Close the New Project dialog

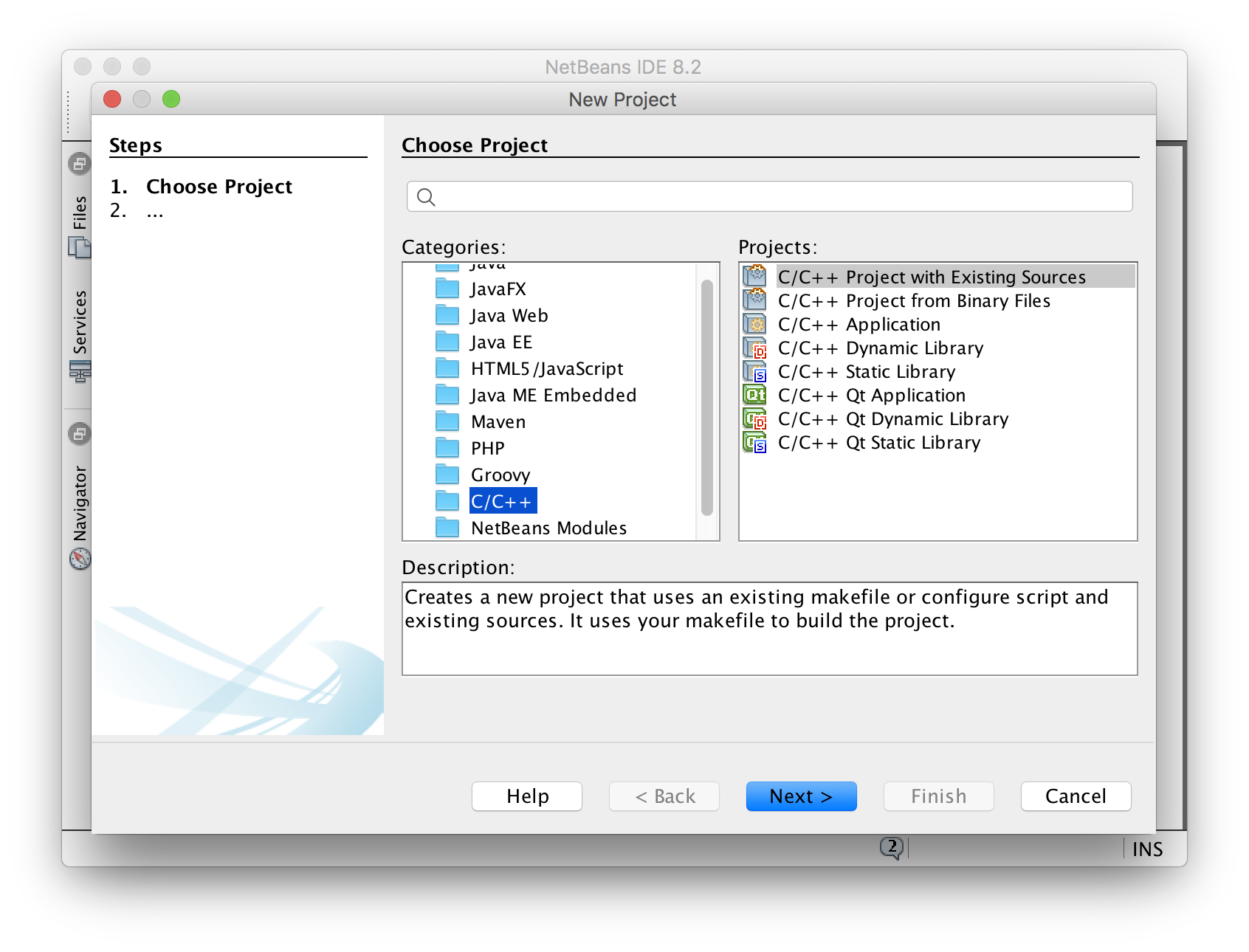point(112,99)
